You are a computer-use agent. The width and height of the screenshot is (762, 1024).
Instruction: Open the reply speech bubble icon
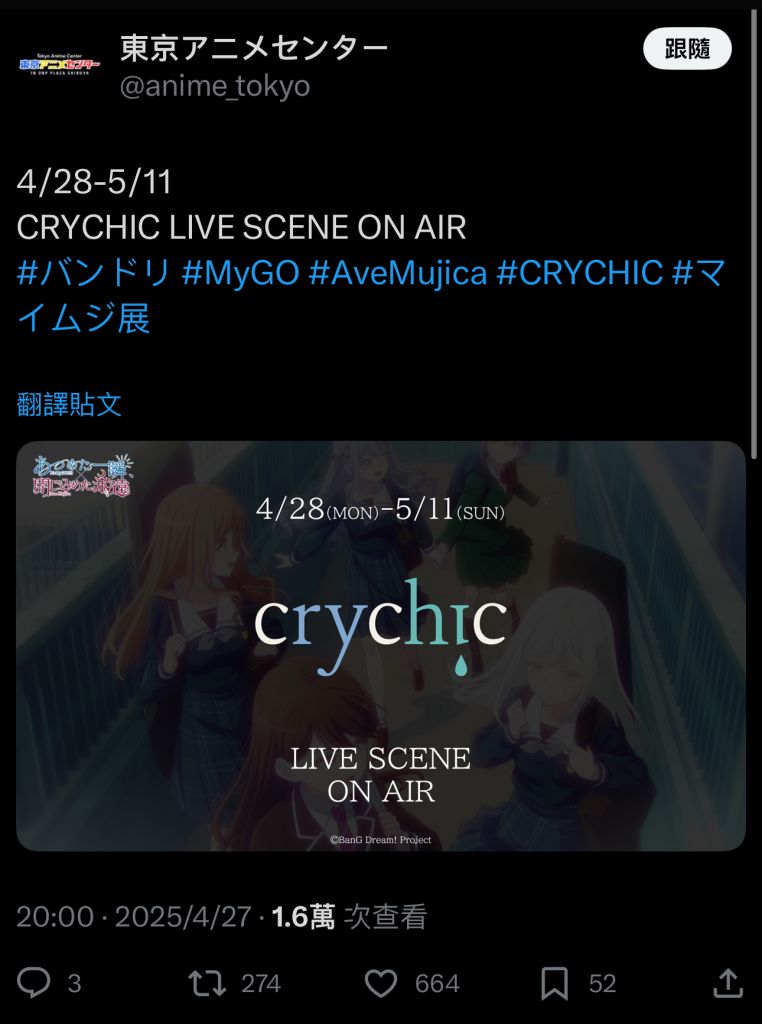(x=33, y=983)
